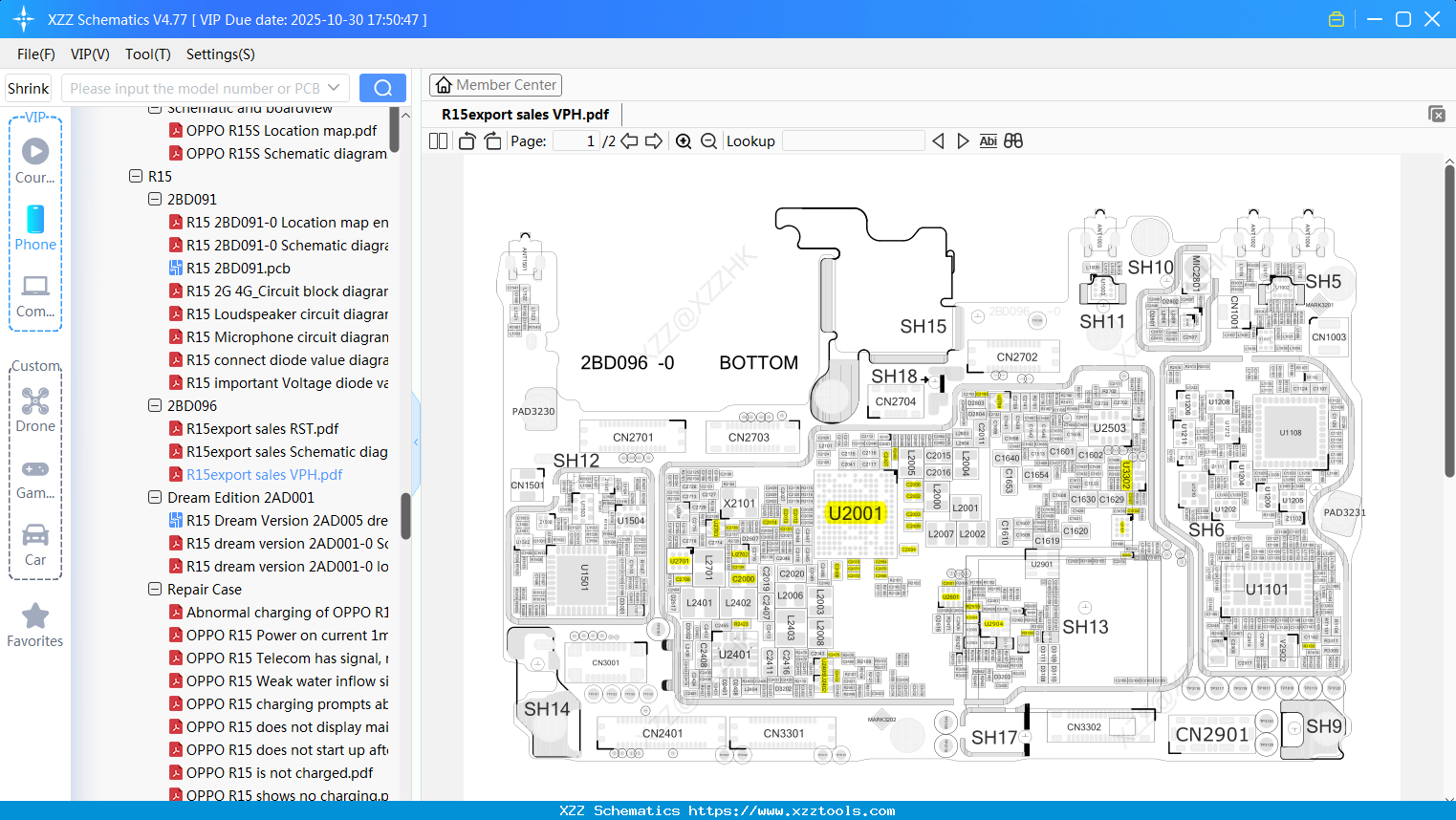Open R15 Dream Version 2AD005 PCB file
The width and height of the screenshot is (1456, 820).
[x=278, y=521]
